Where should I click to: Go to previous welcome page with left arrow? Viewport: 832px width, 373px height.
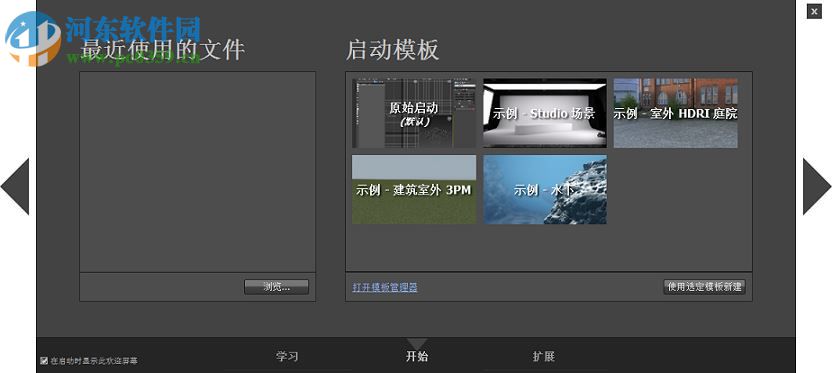pos(15,186)
